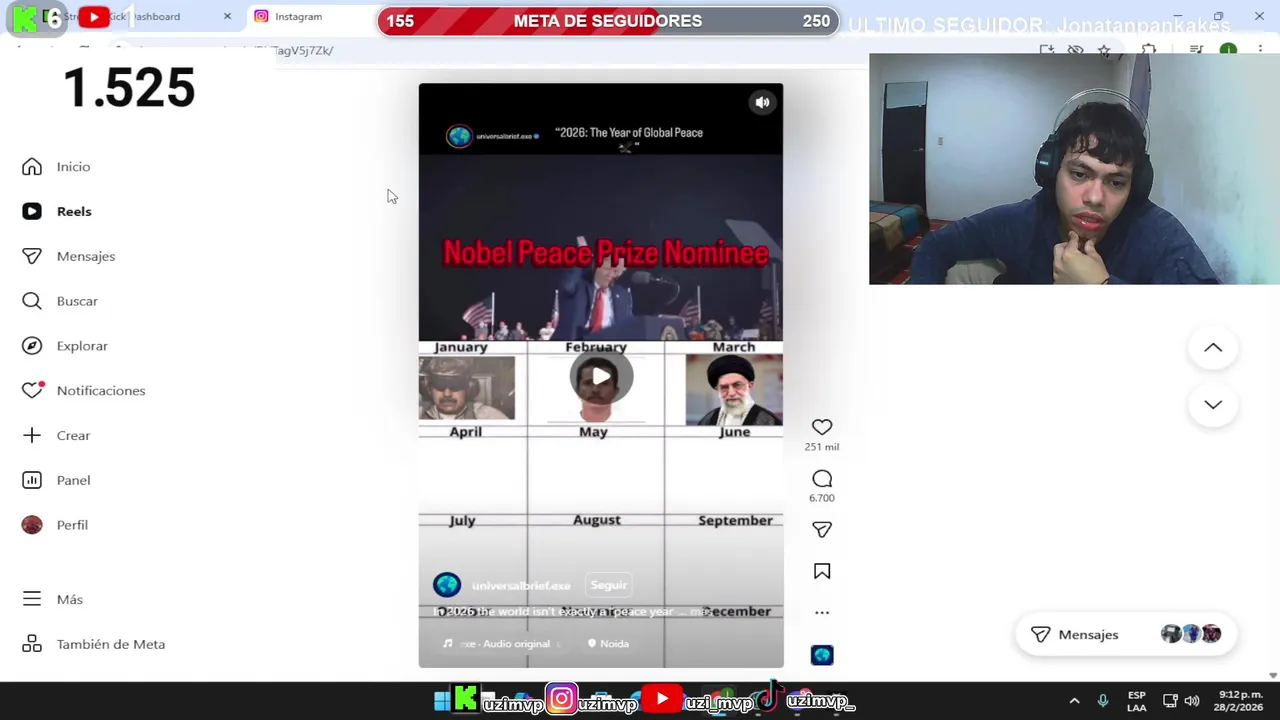Open the Notificaciones heart icon
The image size is (1280, 720).
pos(33,390)
